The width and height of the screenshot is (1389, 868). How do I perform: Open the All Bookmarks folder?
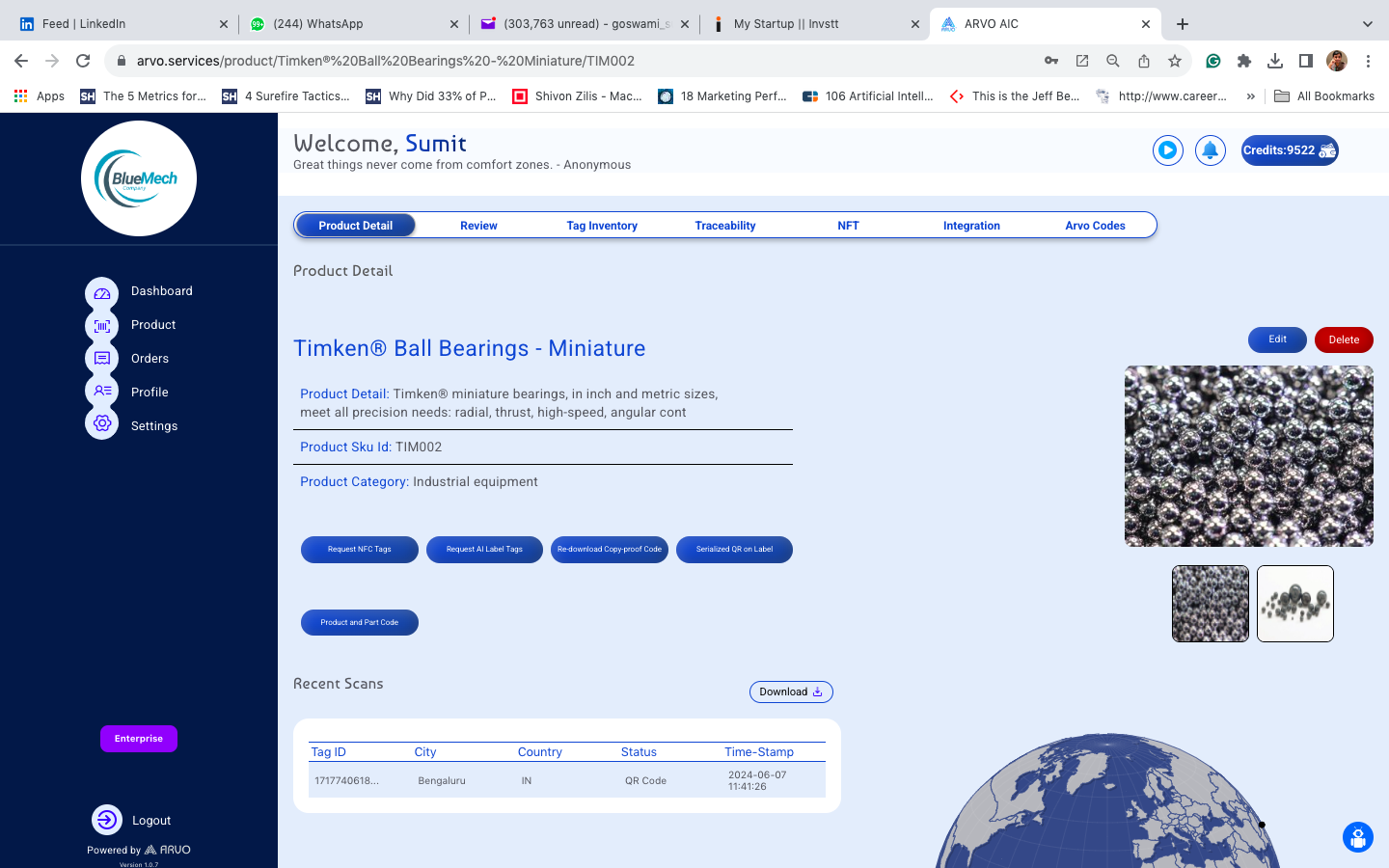pos(1324,96)
